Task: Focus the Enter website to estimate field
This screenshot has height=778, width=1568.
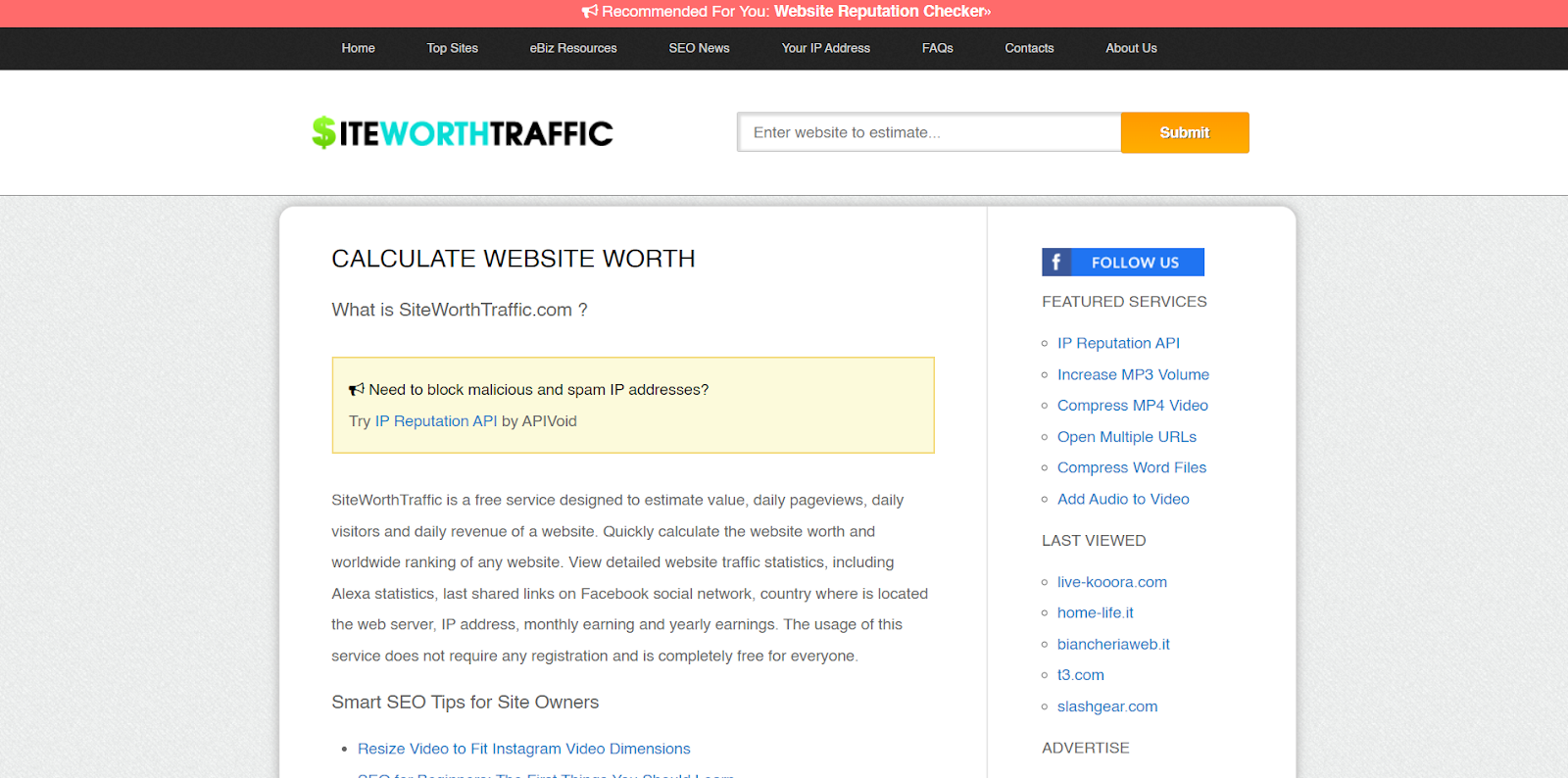Action: (929, 132)
